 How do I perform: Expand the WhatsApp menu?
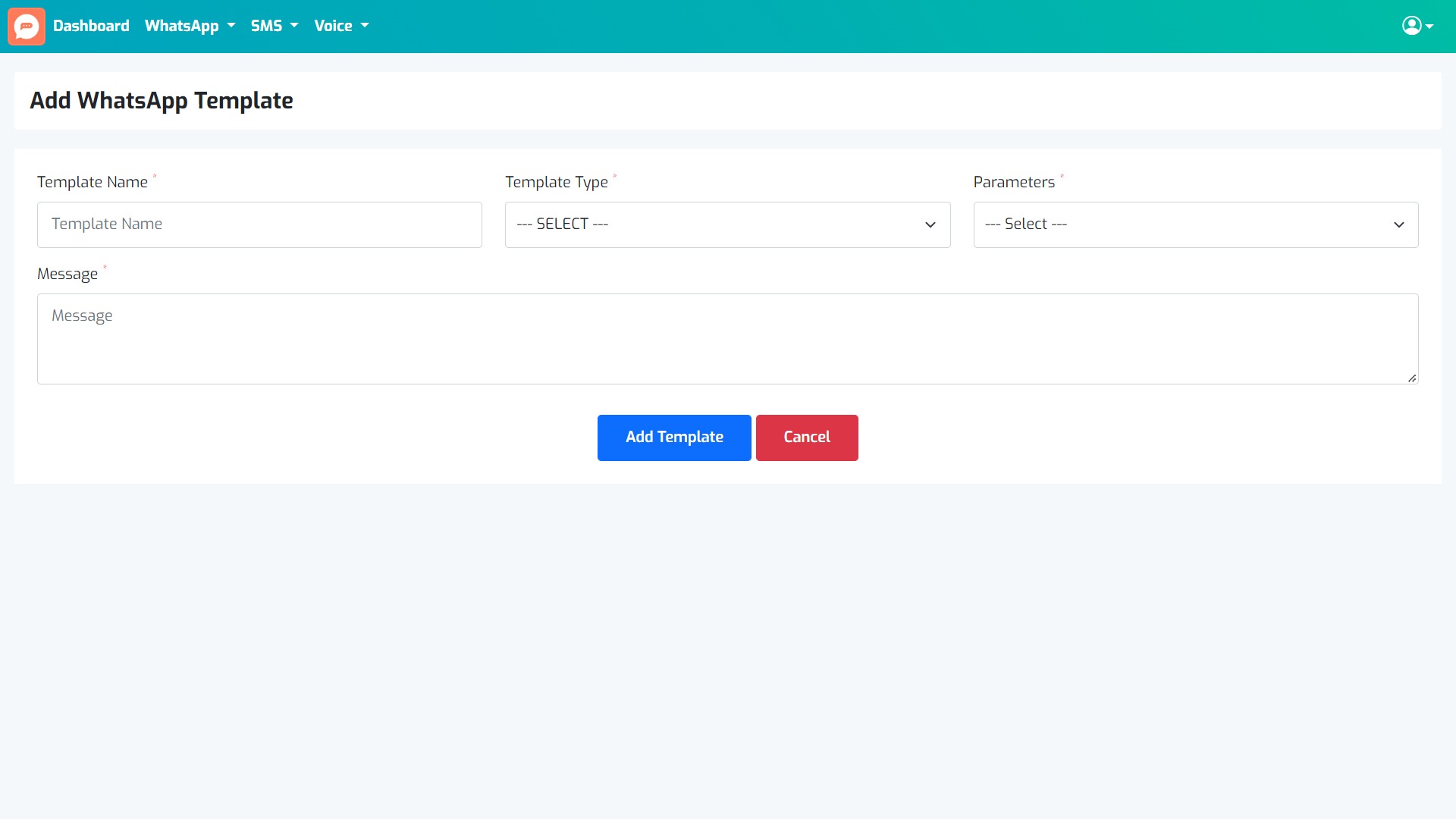[190, 26]
